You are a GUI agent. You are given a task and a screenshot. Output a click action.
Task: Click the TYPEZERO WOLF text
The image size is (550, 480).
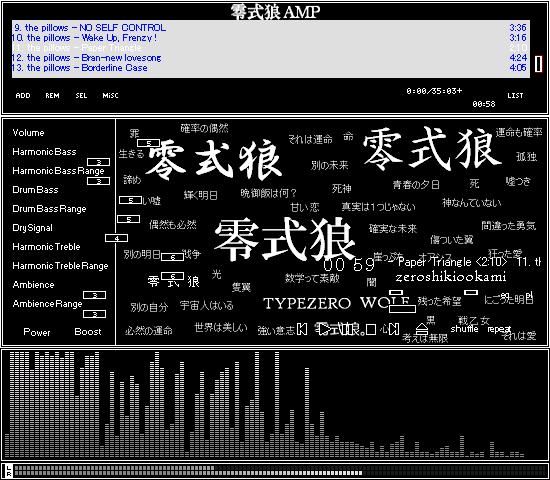(x=337, y=303)
